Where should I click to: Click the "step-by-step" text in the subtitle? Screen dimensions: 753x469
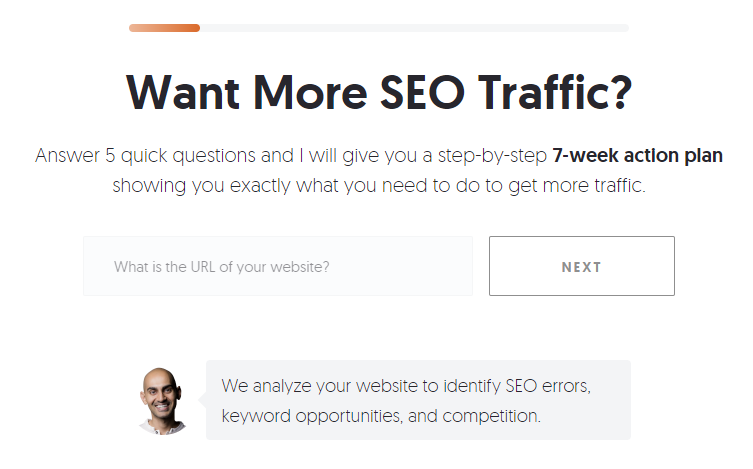point(492,156)
